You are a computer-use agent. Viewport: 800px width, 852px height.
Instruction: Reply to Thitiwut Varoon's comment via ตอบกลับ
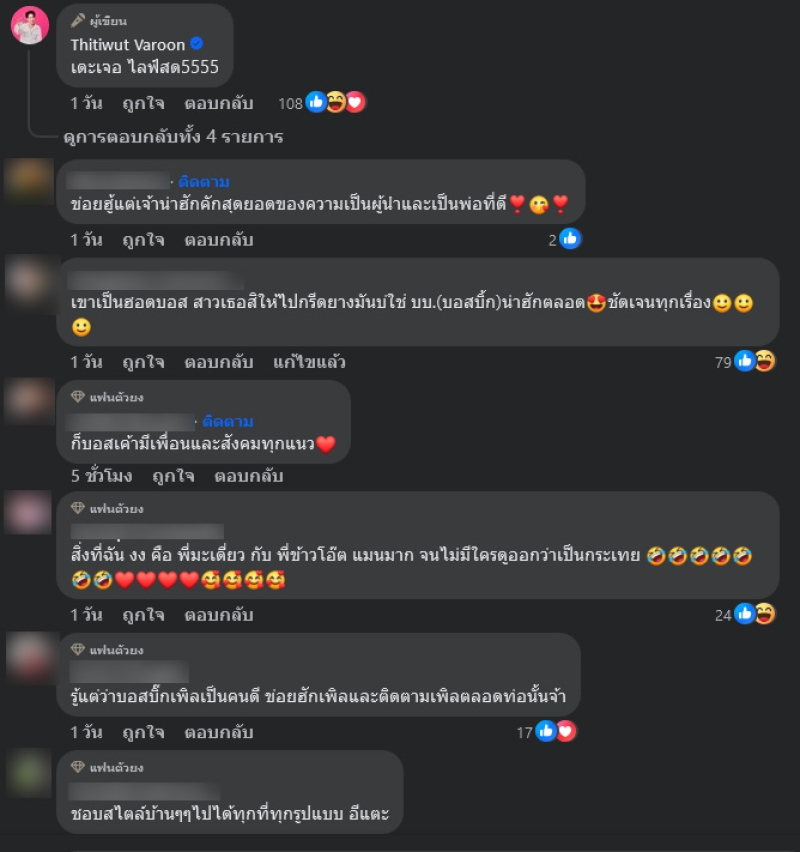click(x=218, y=103)
